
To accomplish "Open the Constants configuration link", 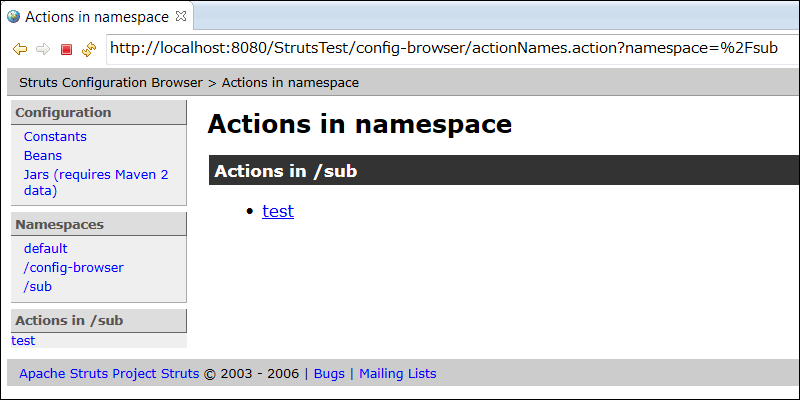I will 55,137.
